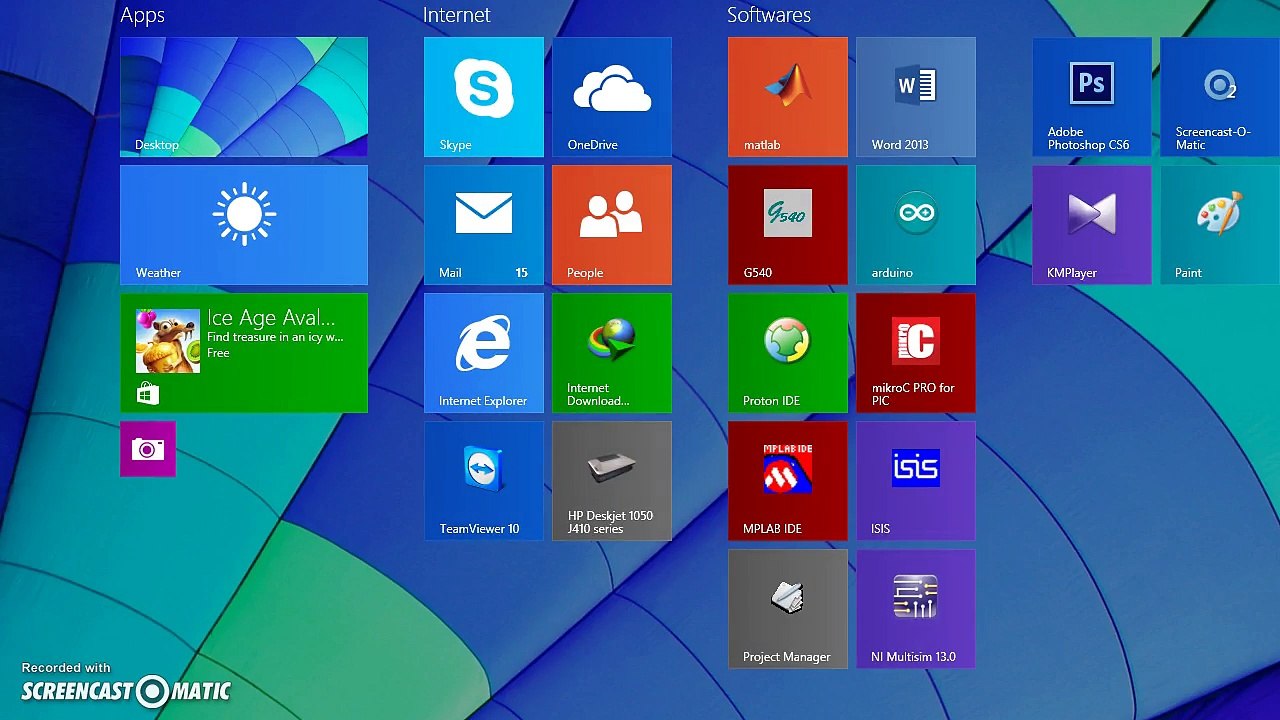1280x720 pixels.
Task: Launch Internet Explorer
Action: coord(484,353)
